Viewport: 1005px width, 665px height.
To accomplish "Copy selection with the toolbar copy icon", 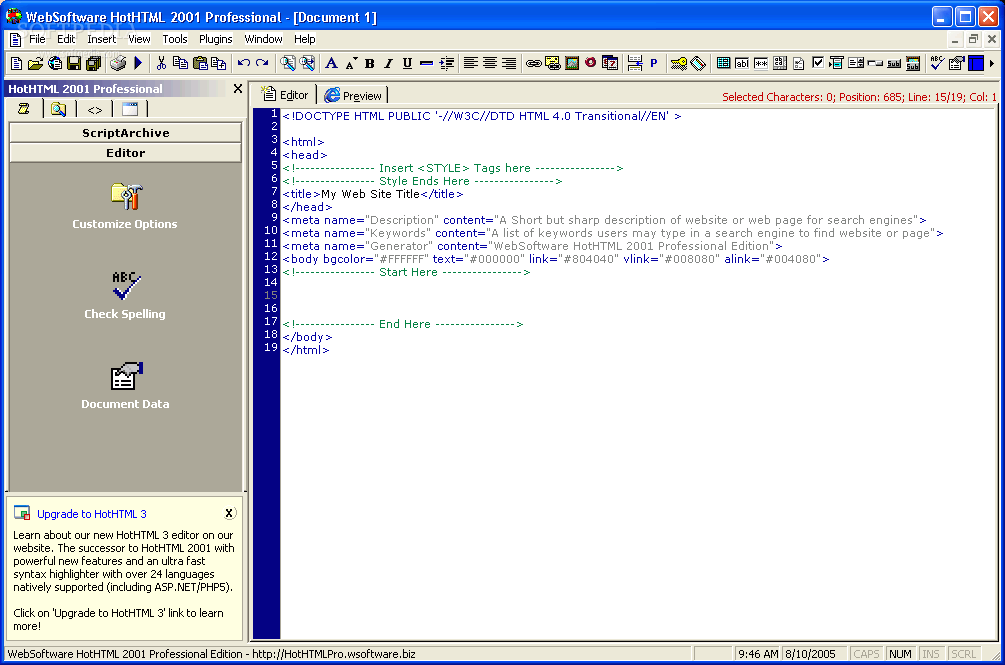I will pyautogui.click(x=181, y=63).
